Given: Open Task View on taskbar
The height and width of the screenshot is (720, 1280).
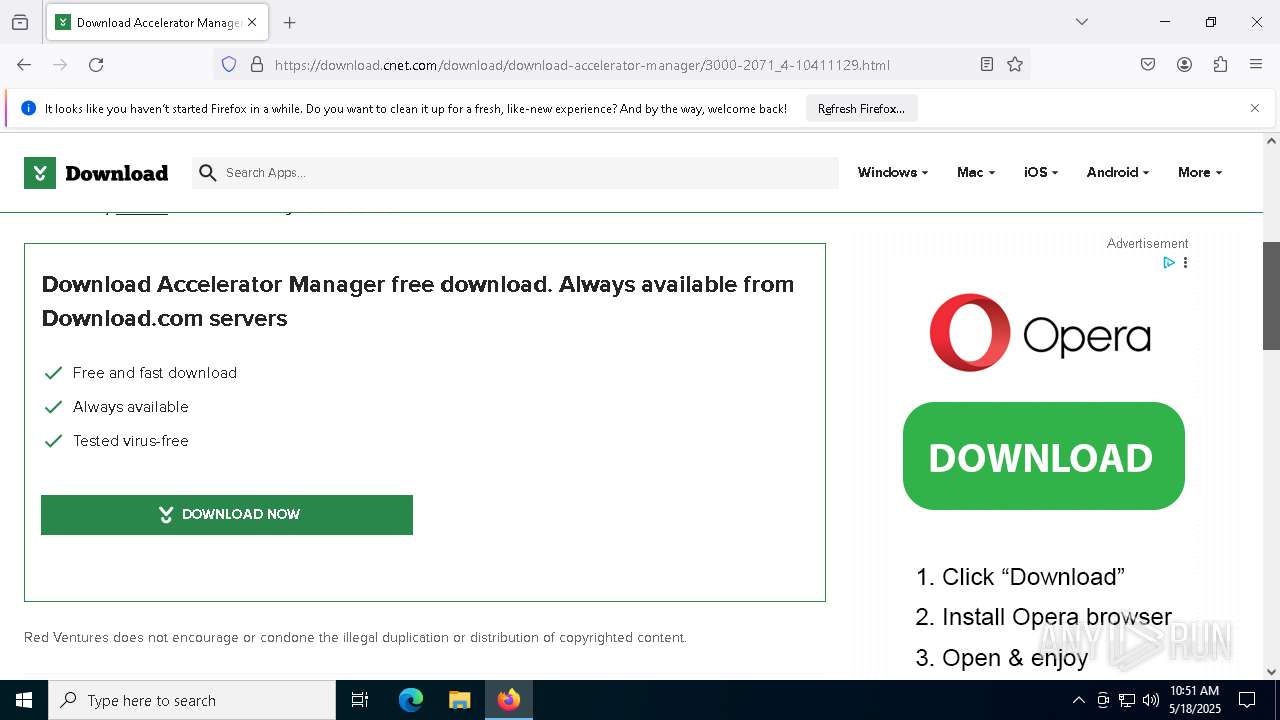Looking at the screenshot, I should point(360,700).
